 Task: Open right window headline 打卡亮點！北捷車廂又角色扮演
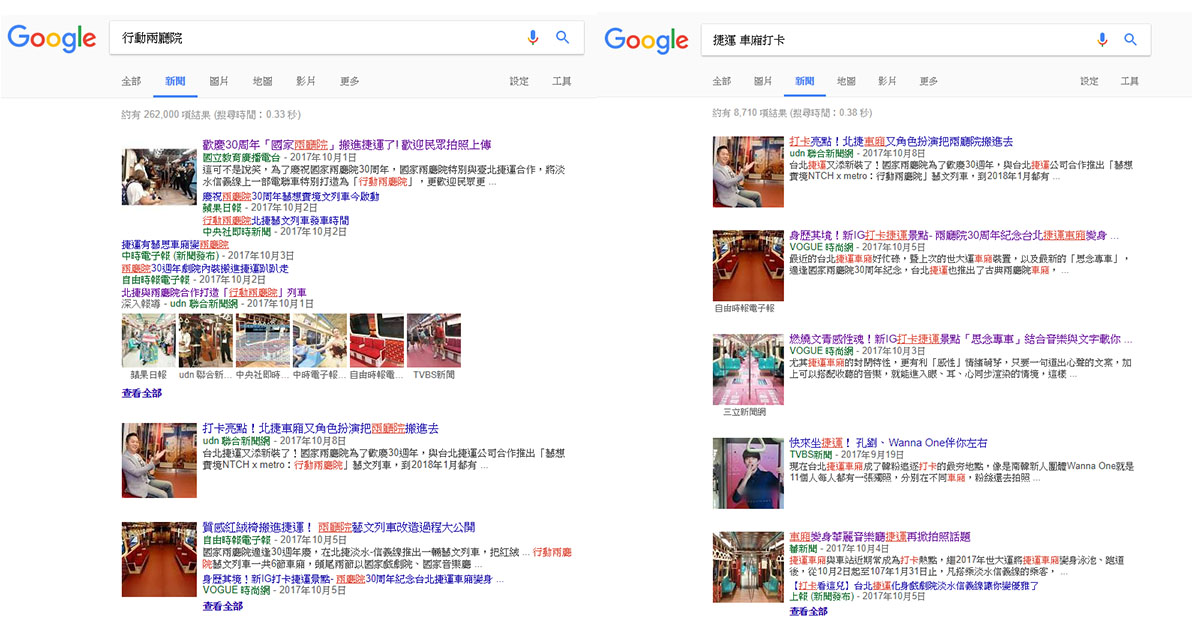[x=901, y=142]
